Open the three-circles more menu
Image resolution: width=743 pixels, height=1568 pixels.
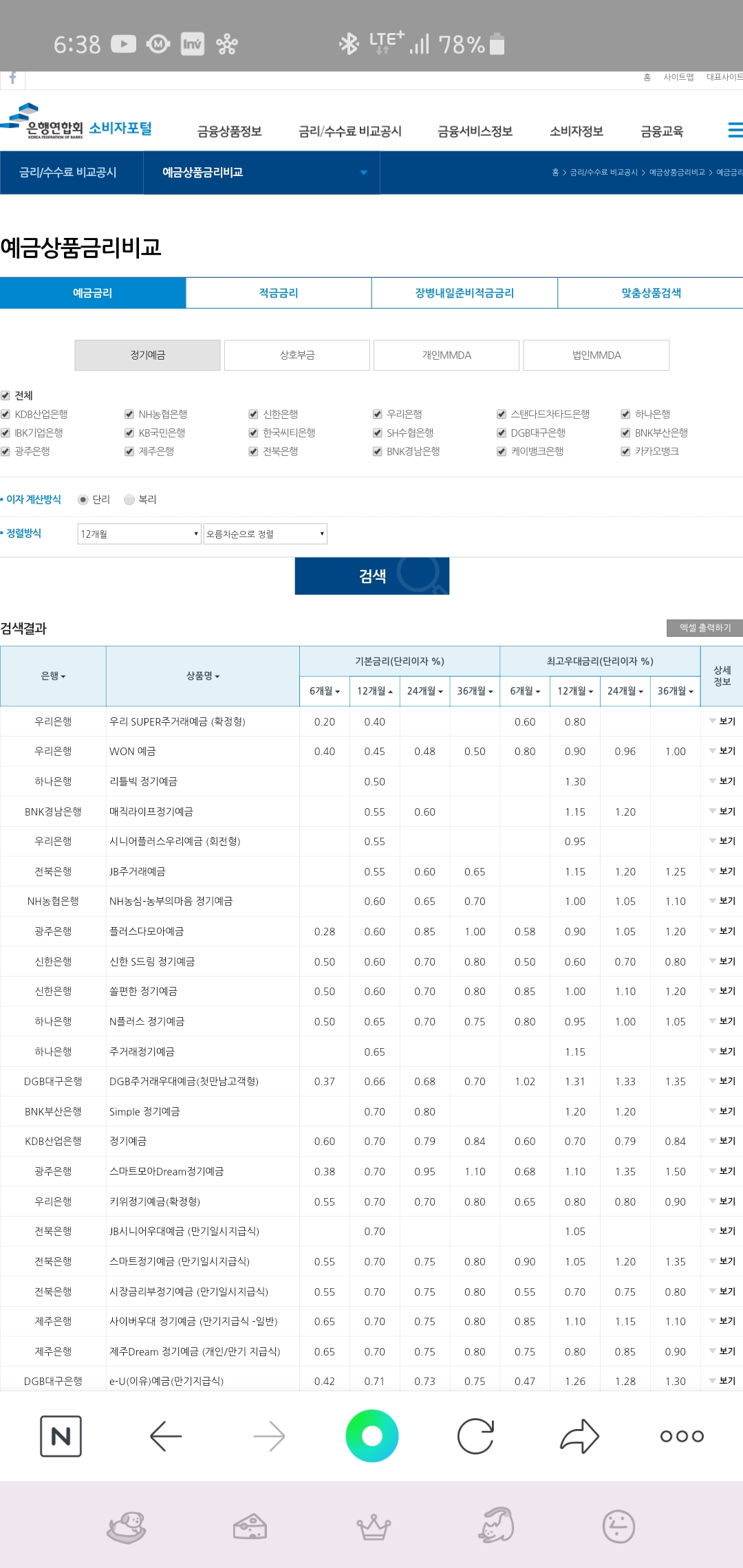[682, 1436]
